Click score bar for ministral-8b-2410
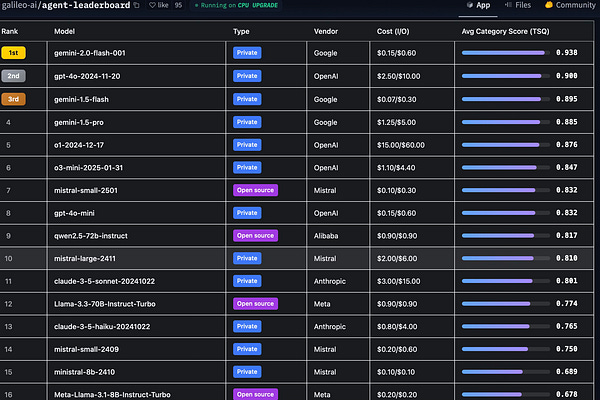 pyautogui.click(x=505, y=372)
